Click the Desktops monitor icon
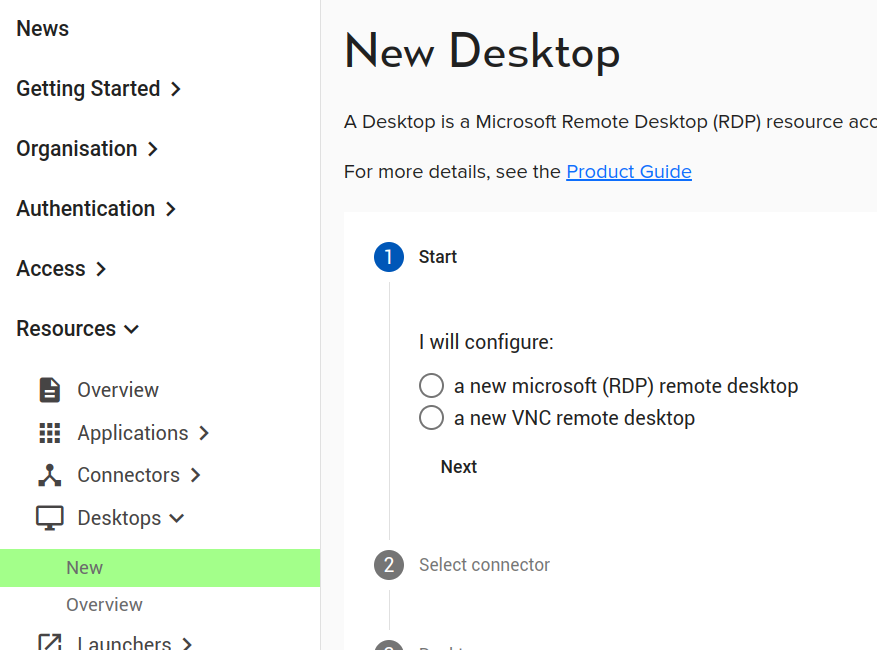Viewport: 877px width, 650px height. 49,518
